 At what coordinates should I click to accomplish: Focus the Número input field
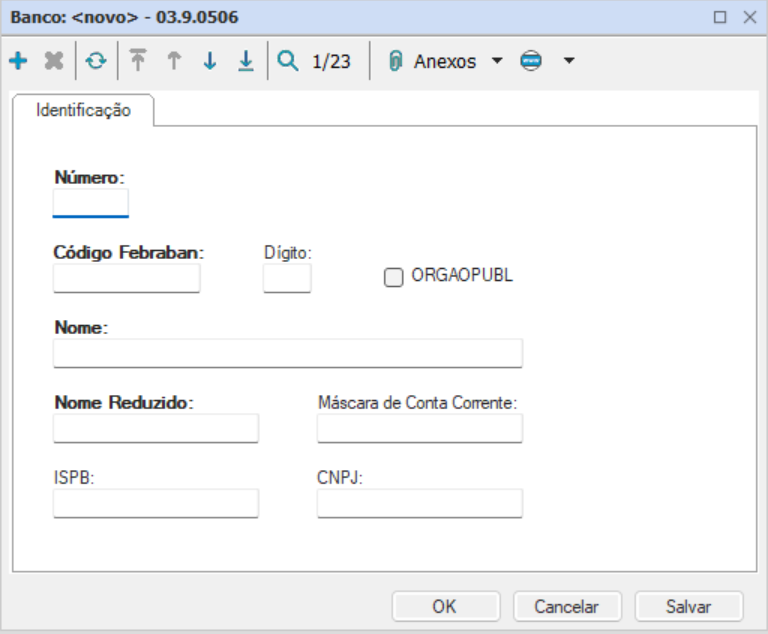(x=91, y=203)
